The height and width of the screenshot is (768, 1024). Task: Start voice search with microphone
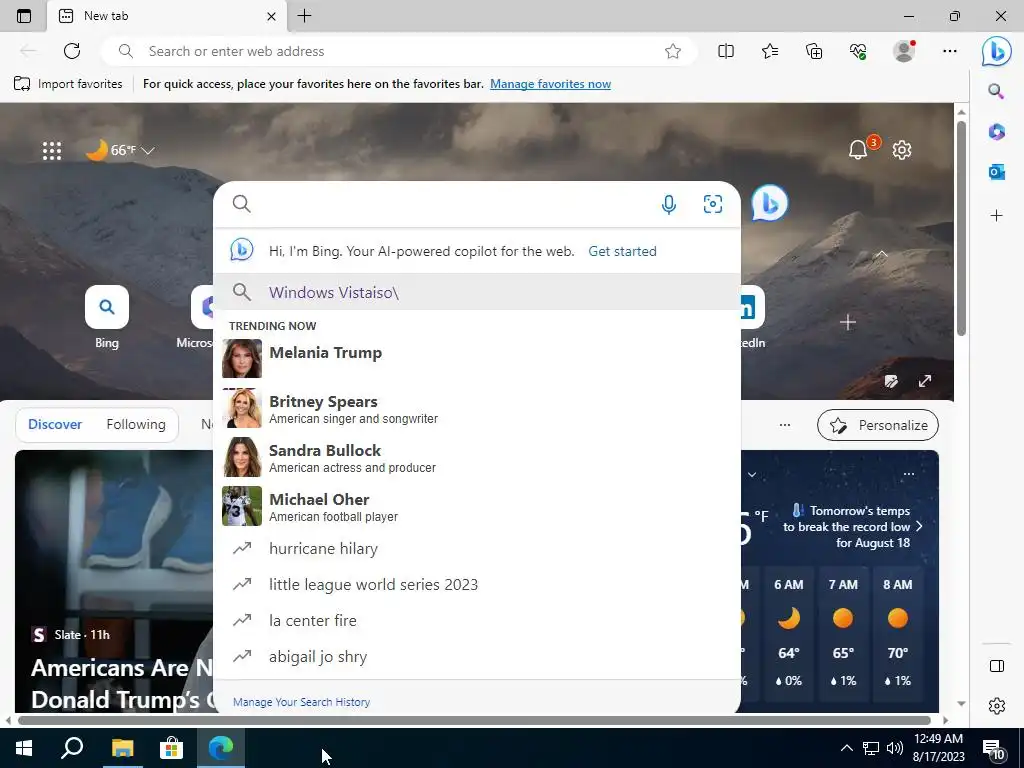668,204
